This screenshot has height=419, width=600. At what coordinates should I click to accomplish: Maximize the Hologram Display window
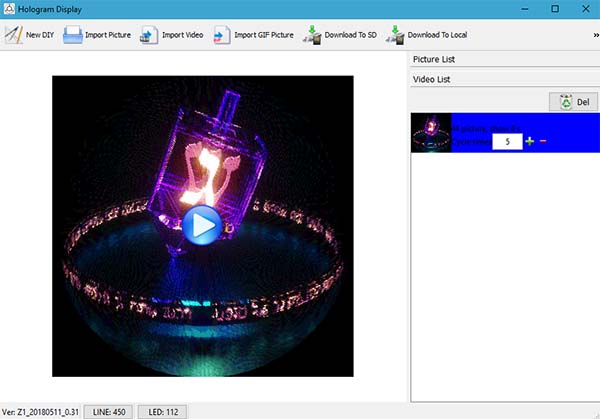(555, 9)
